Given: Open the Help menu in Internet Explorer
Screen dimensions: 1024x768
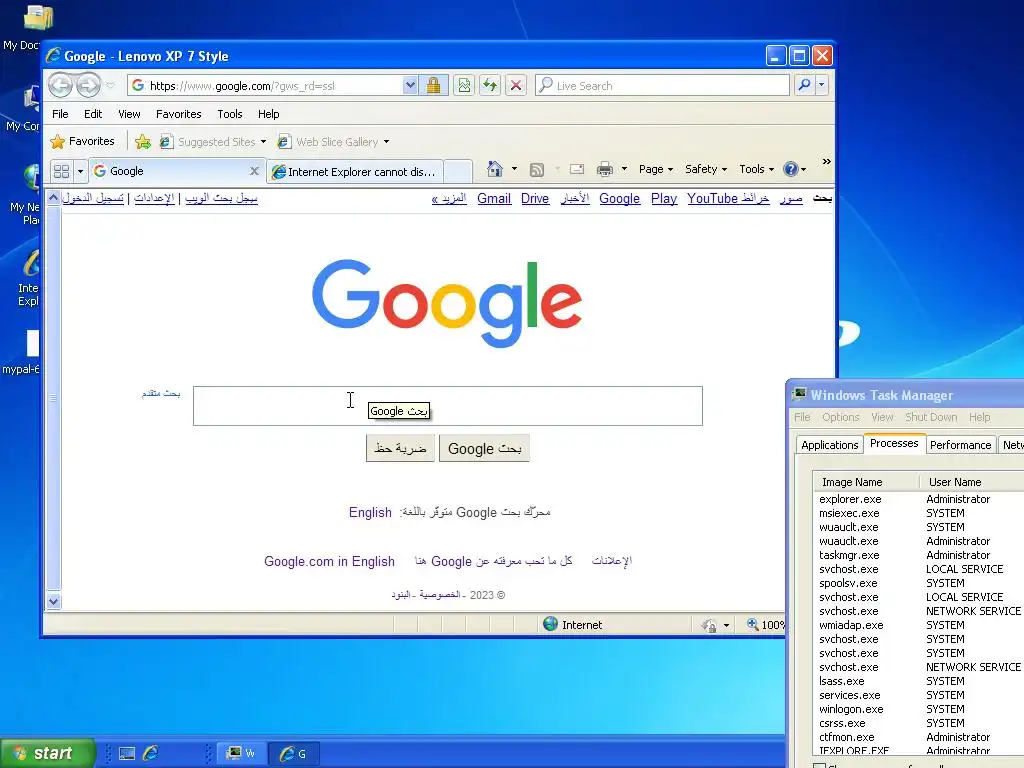Looking at the screenshot, I should (268, 114).
